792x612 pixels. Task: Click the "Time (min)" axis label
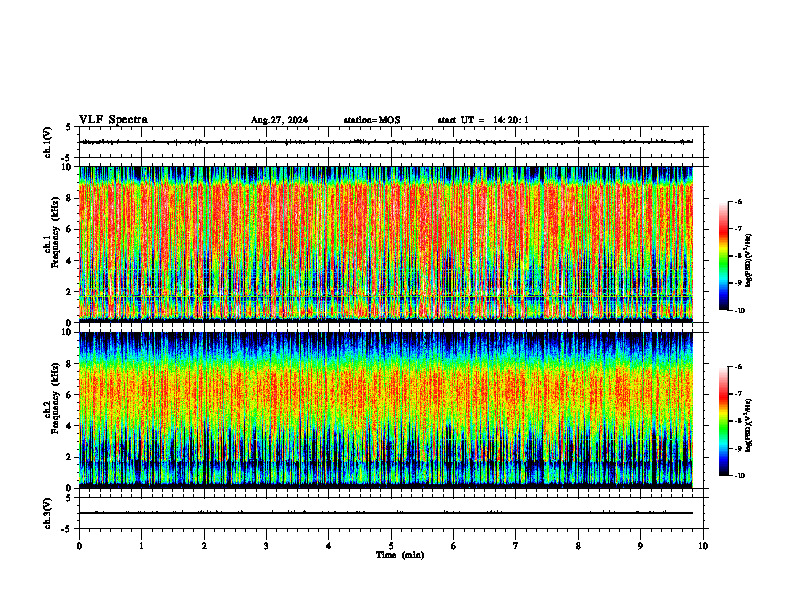(x=400, y=555)
